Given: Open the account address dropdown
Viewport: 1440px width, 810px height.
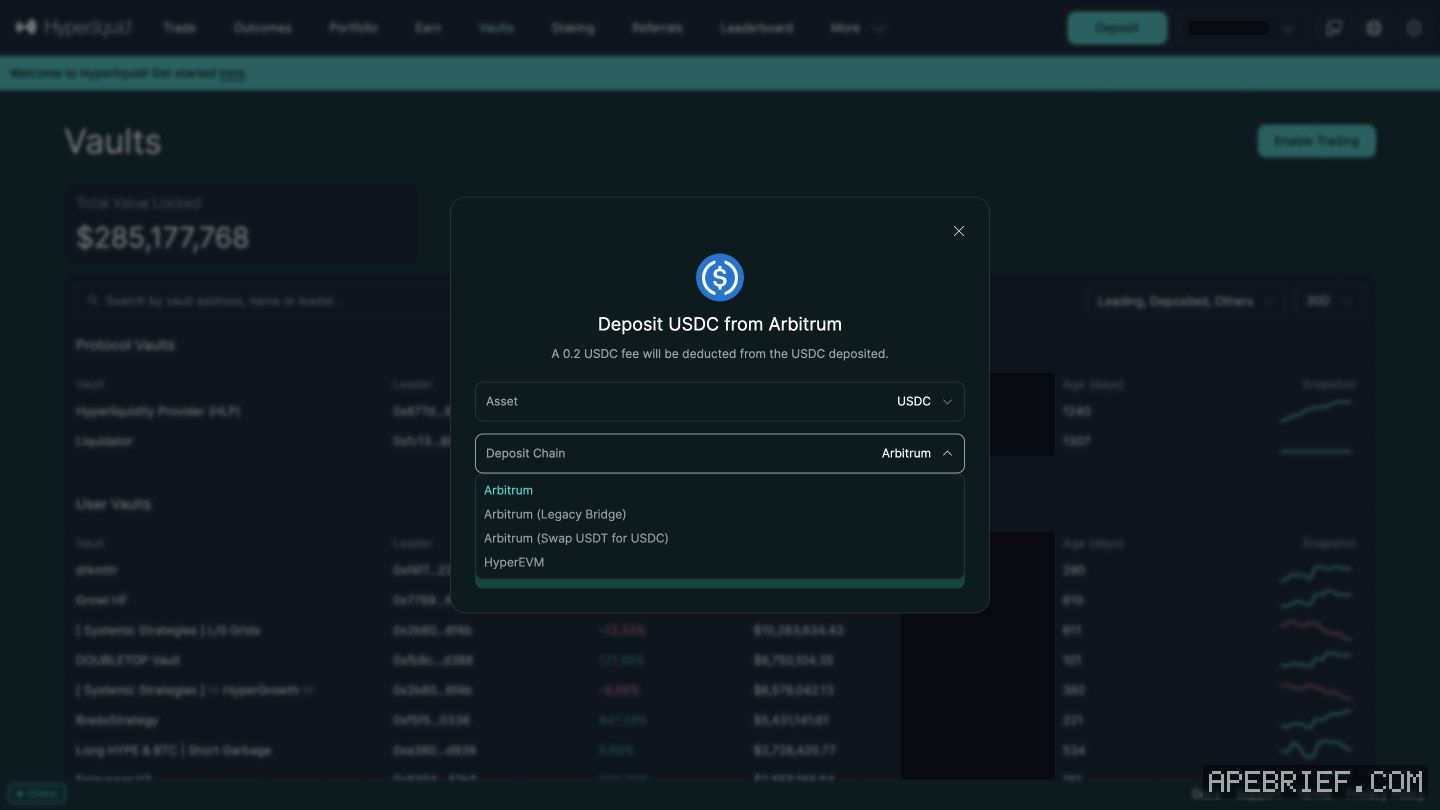Looking at the screenshot, I should click(1241, 28).
